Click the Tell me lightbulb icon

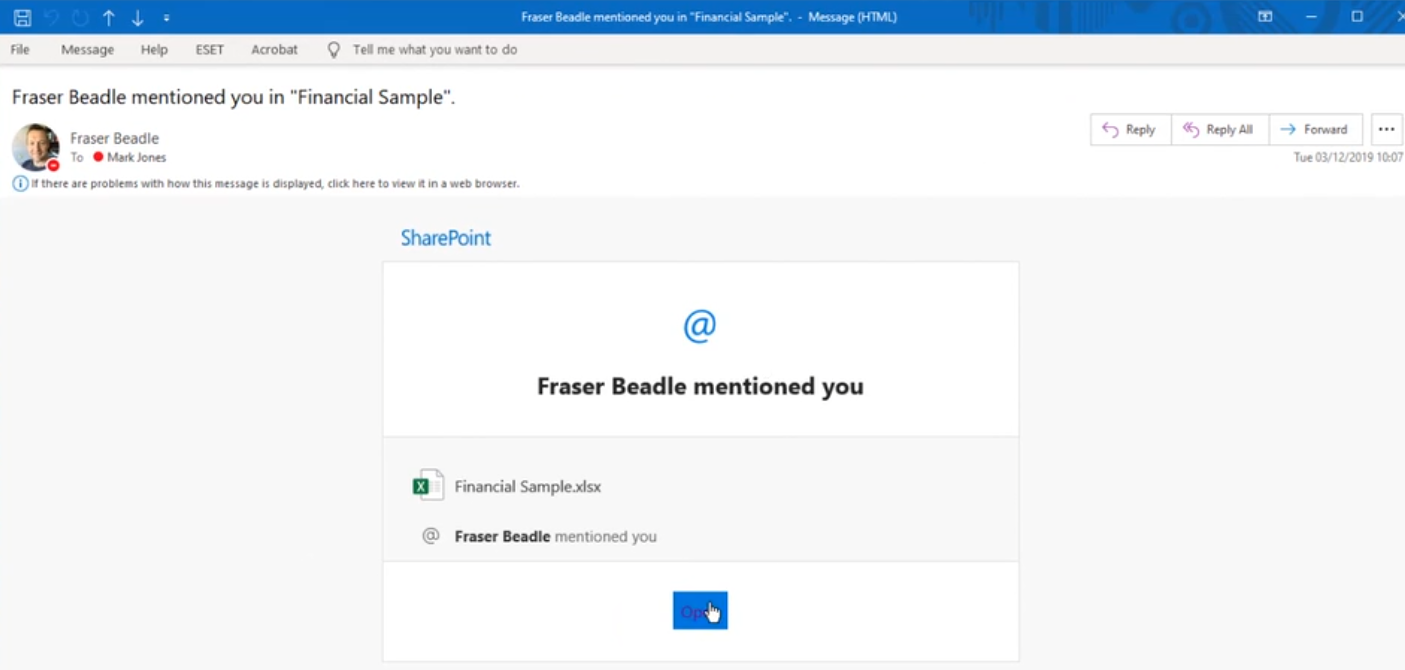[334, 49]
